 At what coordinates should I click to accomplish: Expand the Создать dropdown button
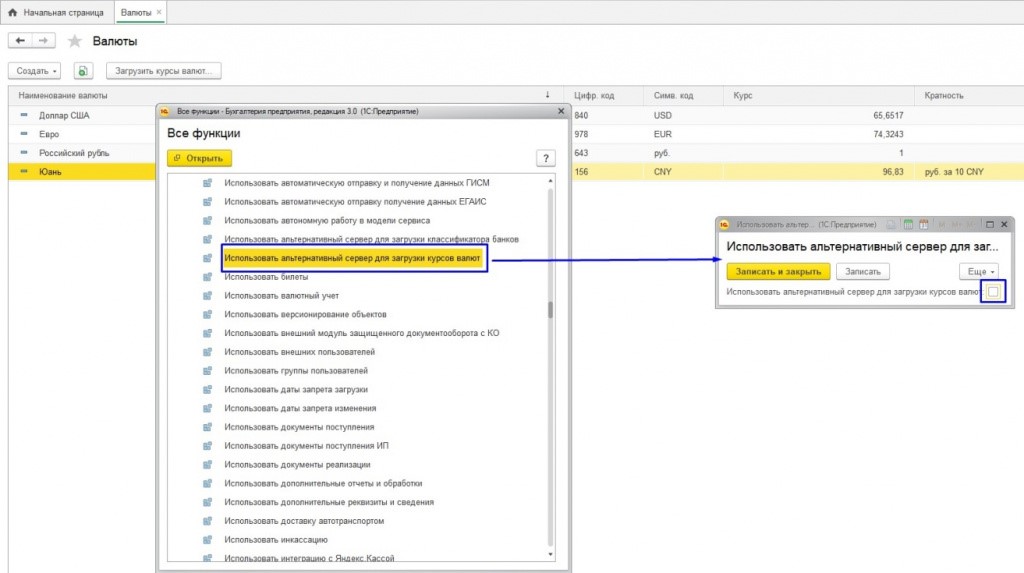click(x=35, y=71)
